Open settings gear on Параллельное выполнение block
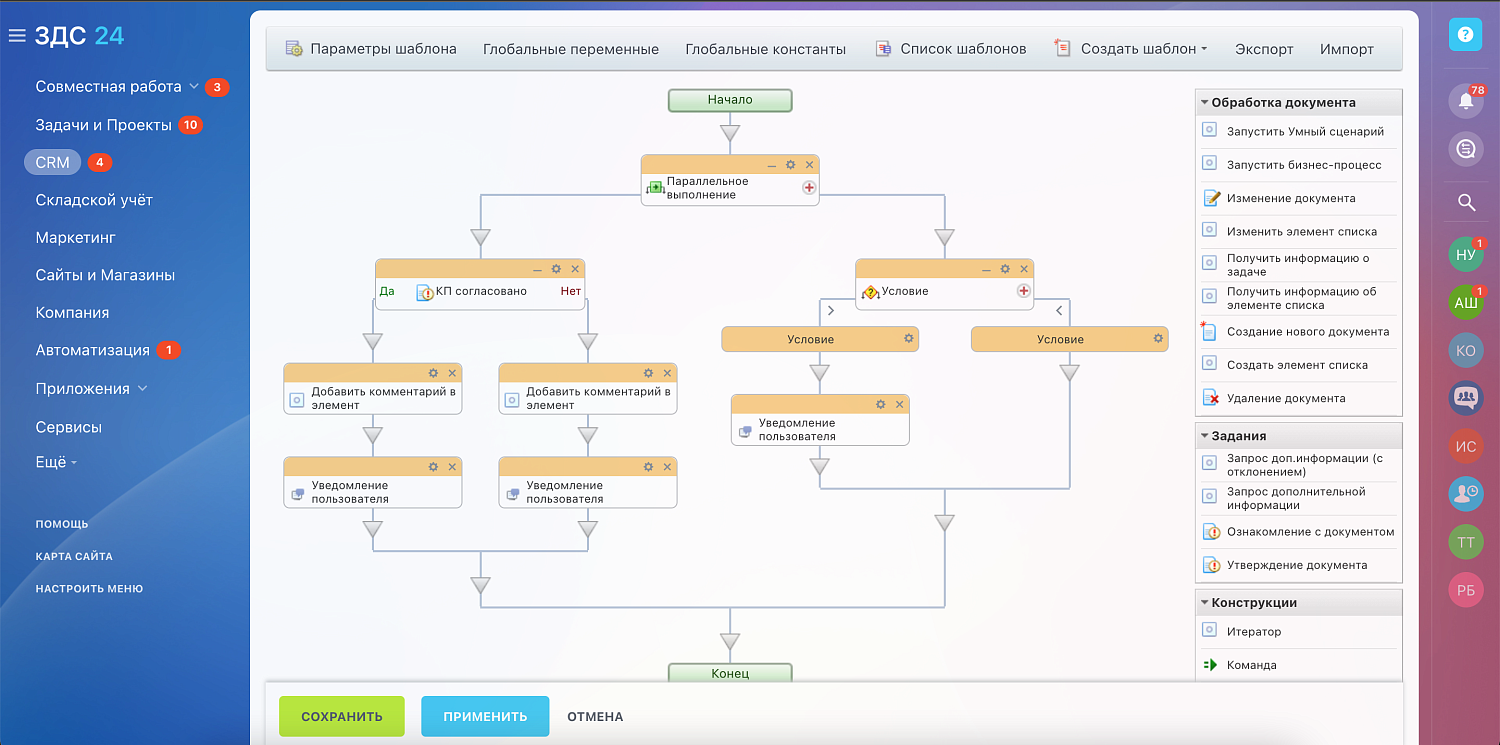 tap(789, 163)
